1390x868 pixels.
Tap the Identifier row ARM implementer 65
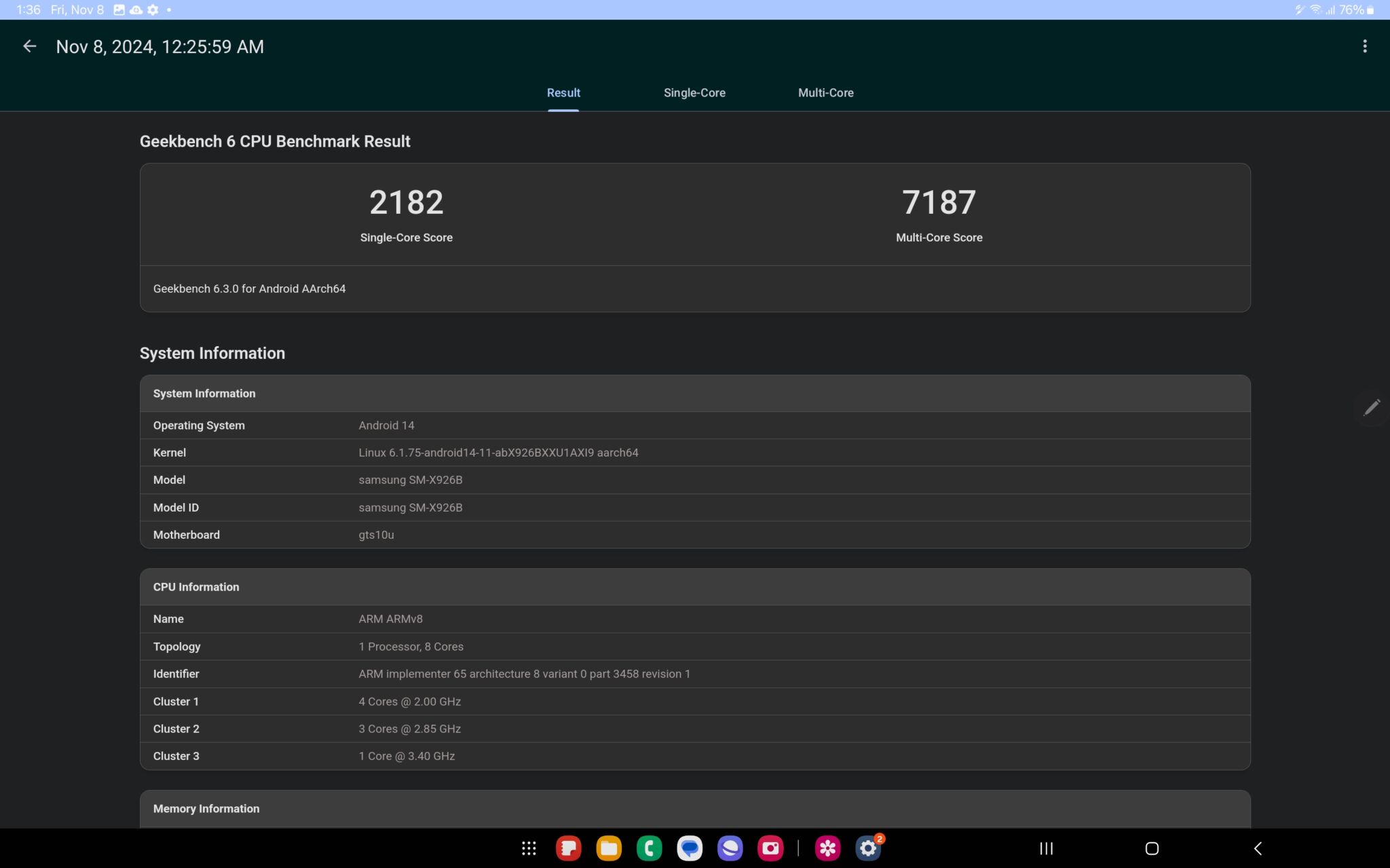(695, 674)
